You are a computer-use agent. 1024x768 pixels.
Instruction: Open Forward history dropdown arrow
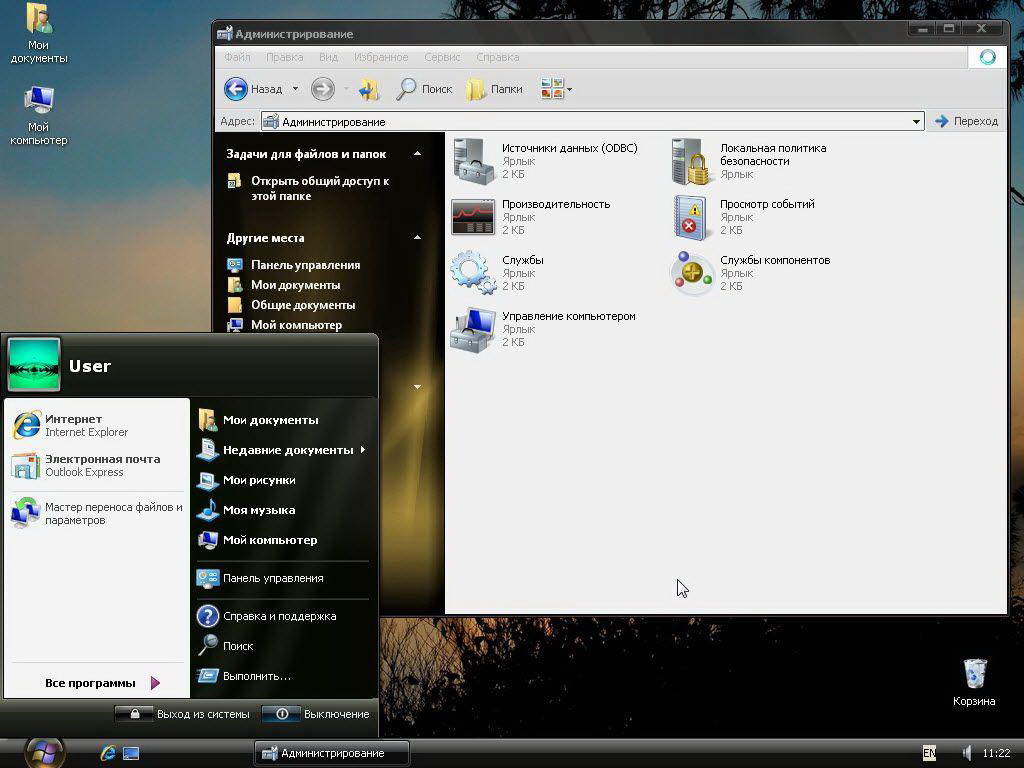click(345, 89)
